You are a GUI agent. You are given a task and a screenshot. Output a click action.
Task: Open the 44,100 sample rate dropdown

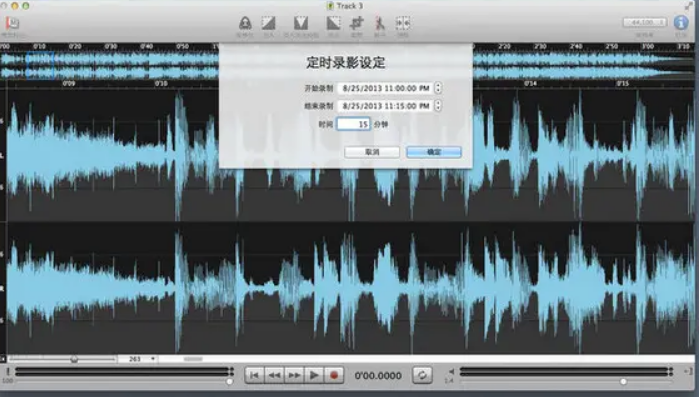tap(645, 22)
